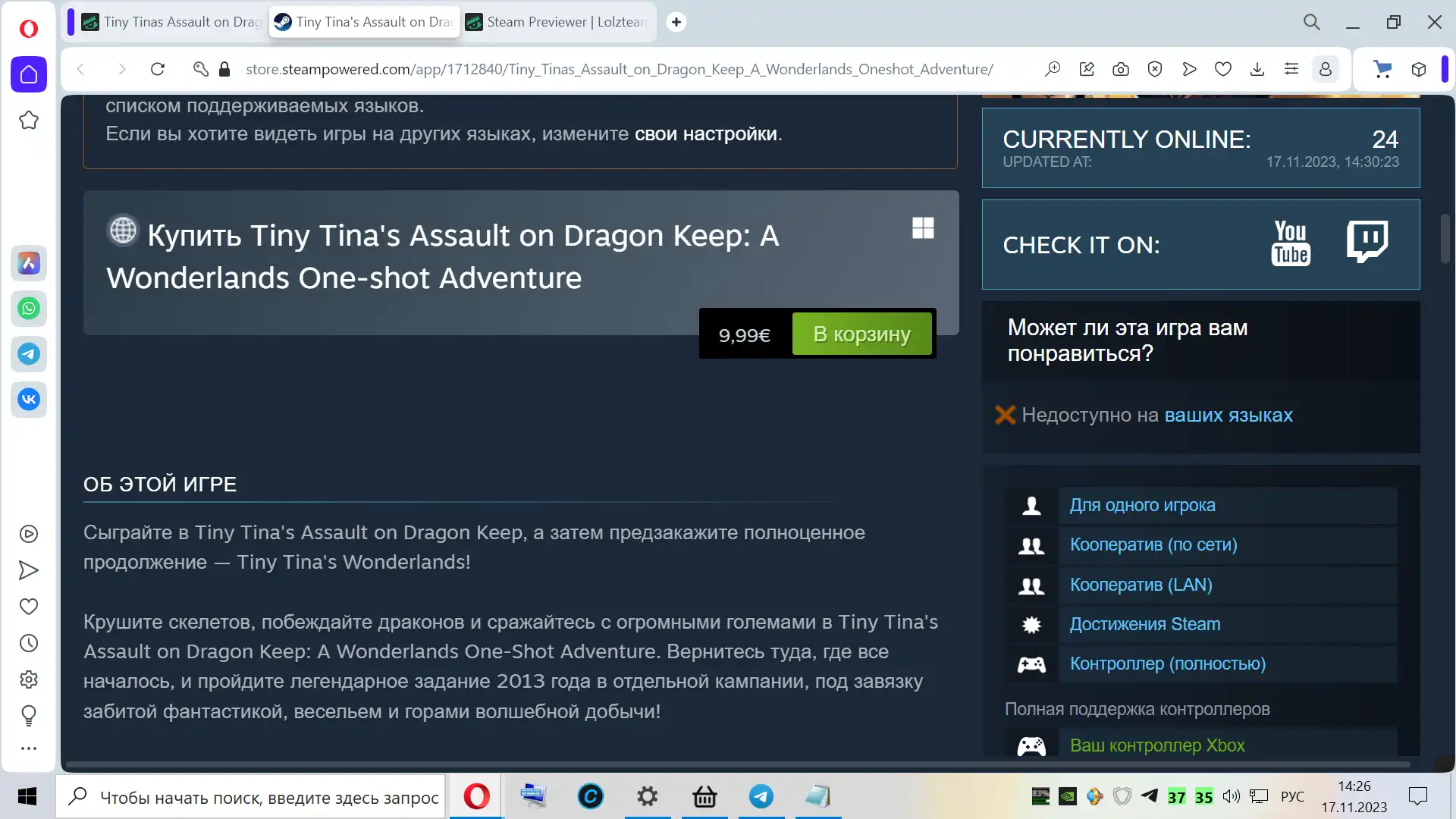Reload the current Steam page
The width and height of the screenshot is (1456, 819).
(x=158, y=69)
